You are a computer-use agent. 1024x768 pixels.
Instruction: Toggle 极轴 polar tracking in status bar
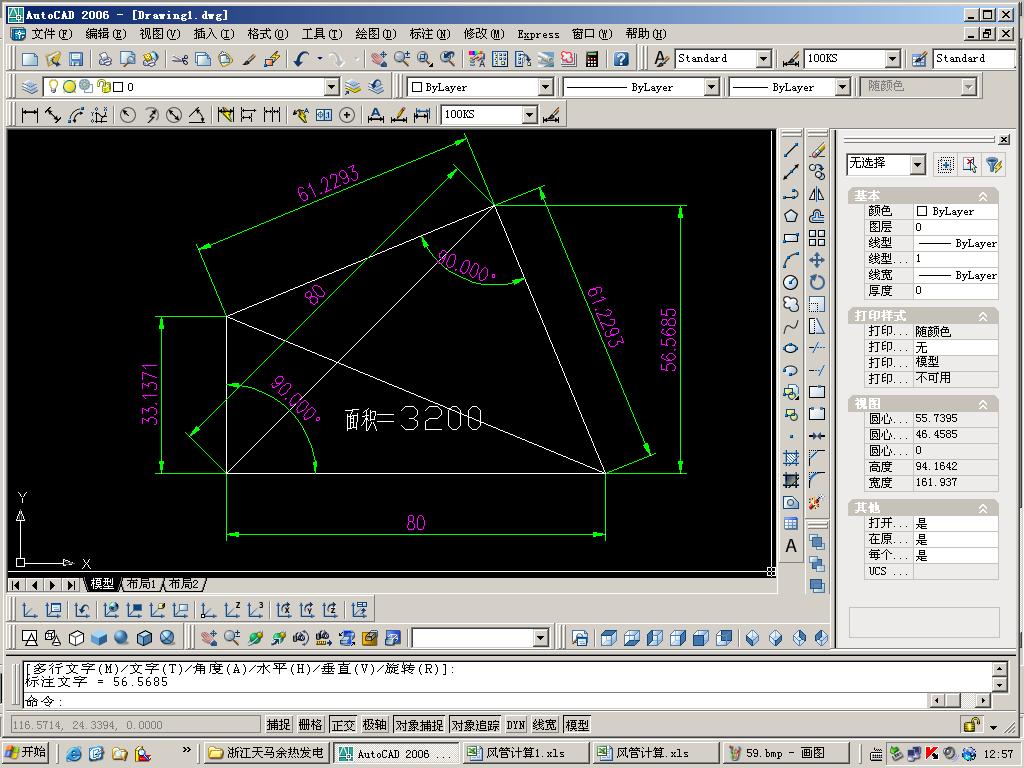(375, 725)
